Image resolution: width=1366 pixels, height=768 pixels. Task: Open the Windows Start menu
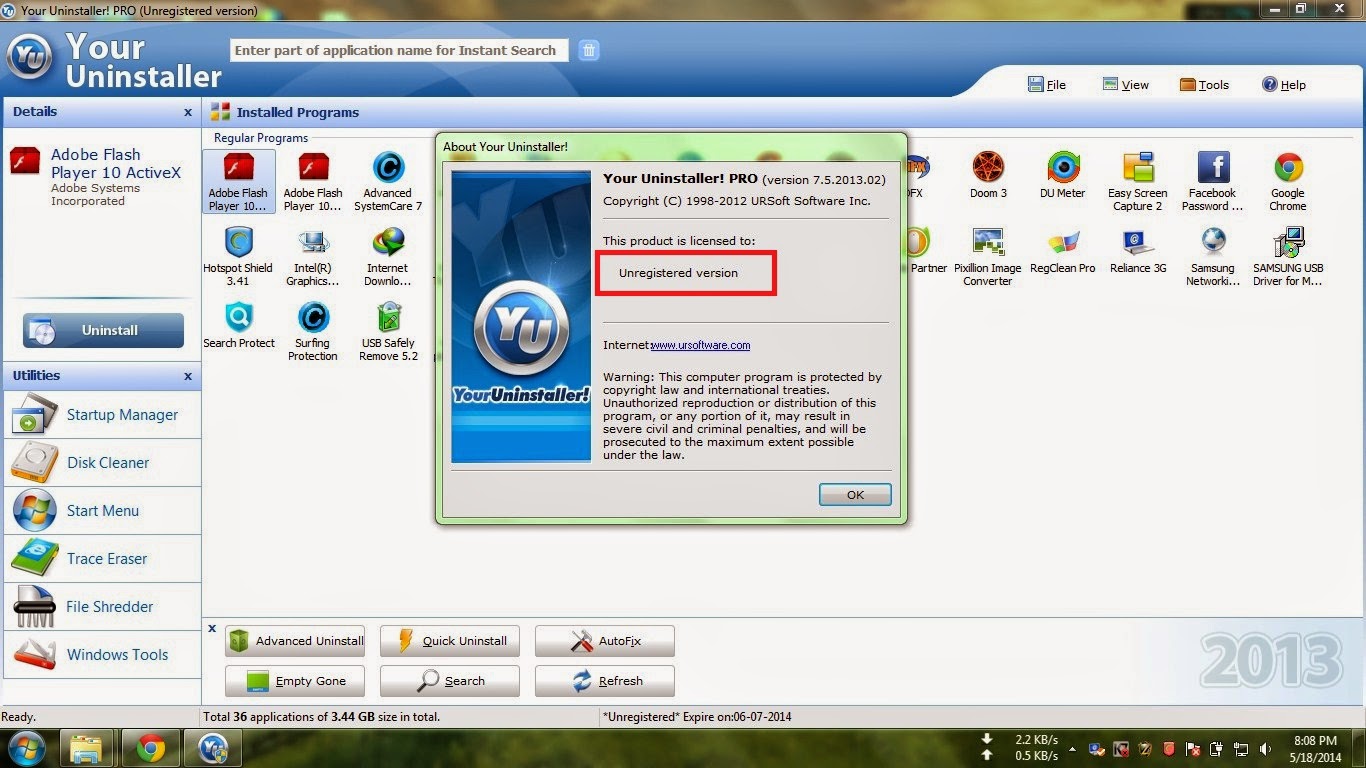(x=27, y=748)
